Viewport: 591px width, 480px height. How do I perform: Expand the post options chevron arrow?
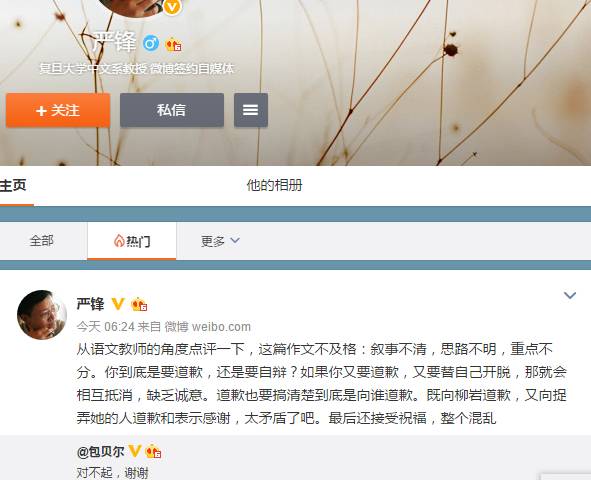pos(570,295)
